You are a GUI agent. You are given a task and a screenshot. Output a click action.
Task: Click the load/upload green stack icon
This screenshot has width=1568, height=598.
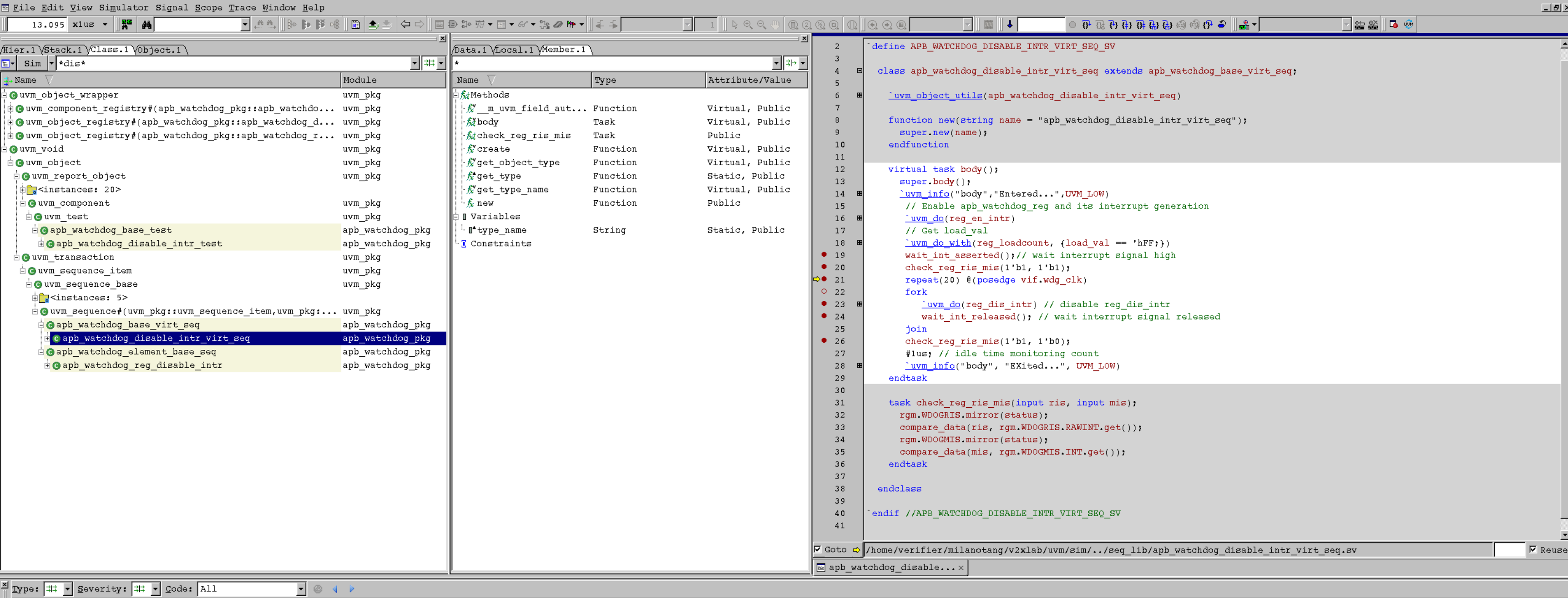(x=373, y=25)
